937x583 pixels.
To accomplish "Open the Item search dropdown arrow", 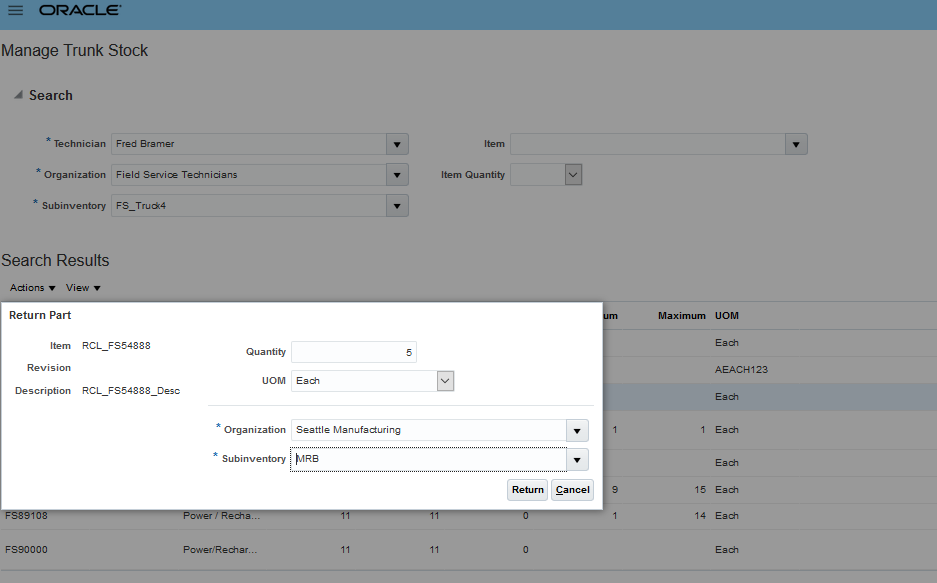I will tap(796, 144).
